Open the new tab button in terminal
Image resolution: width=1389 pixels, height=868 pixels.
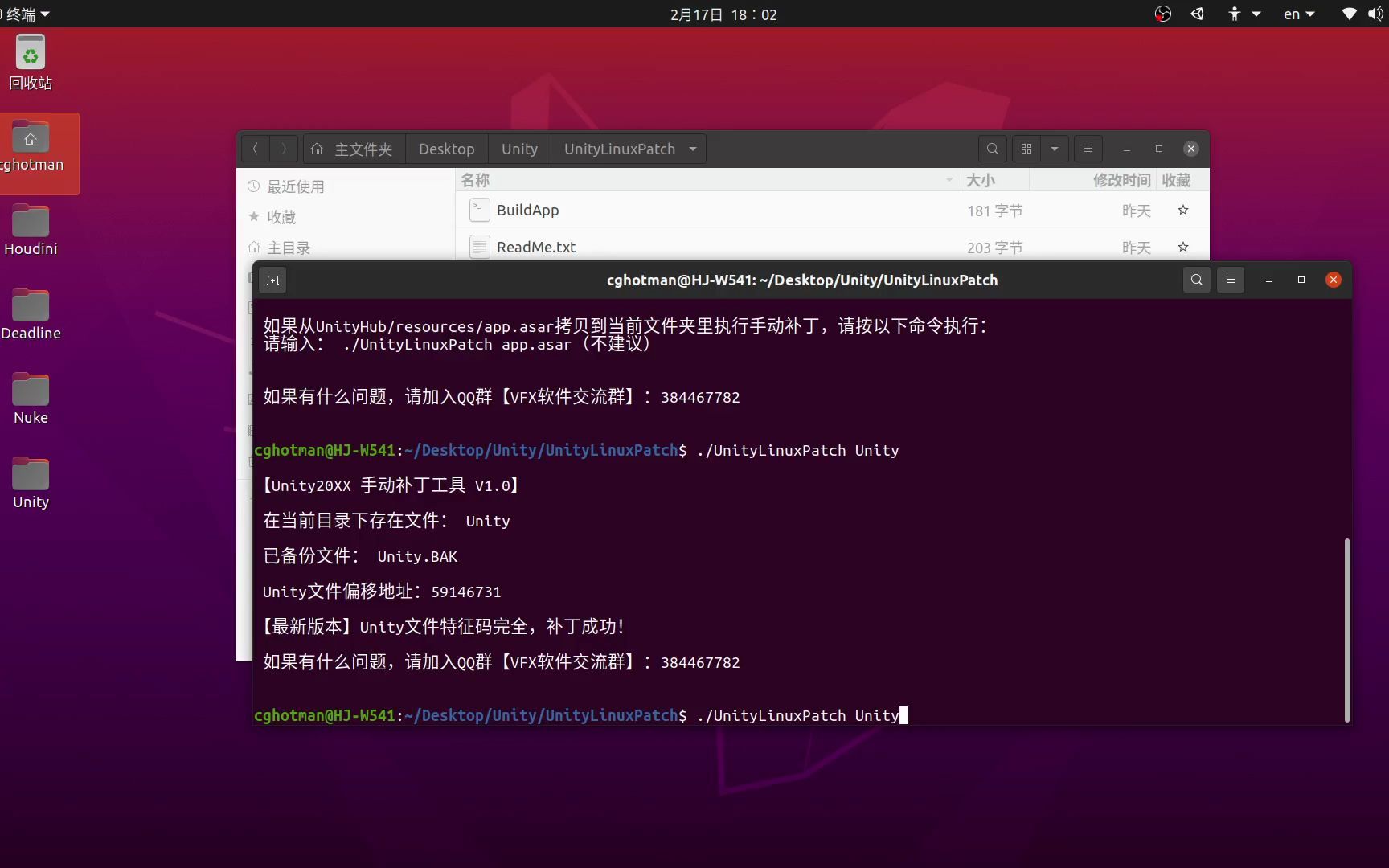coord(272,280)
